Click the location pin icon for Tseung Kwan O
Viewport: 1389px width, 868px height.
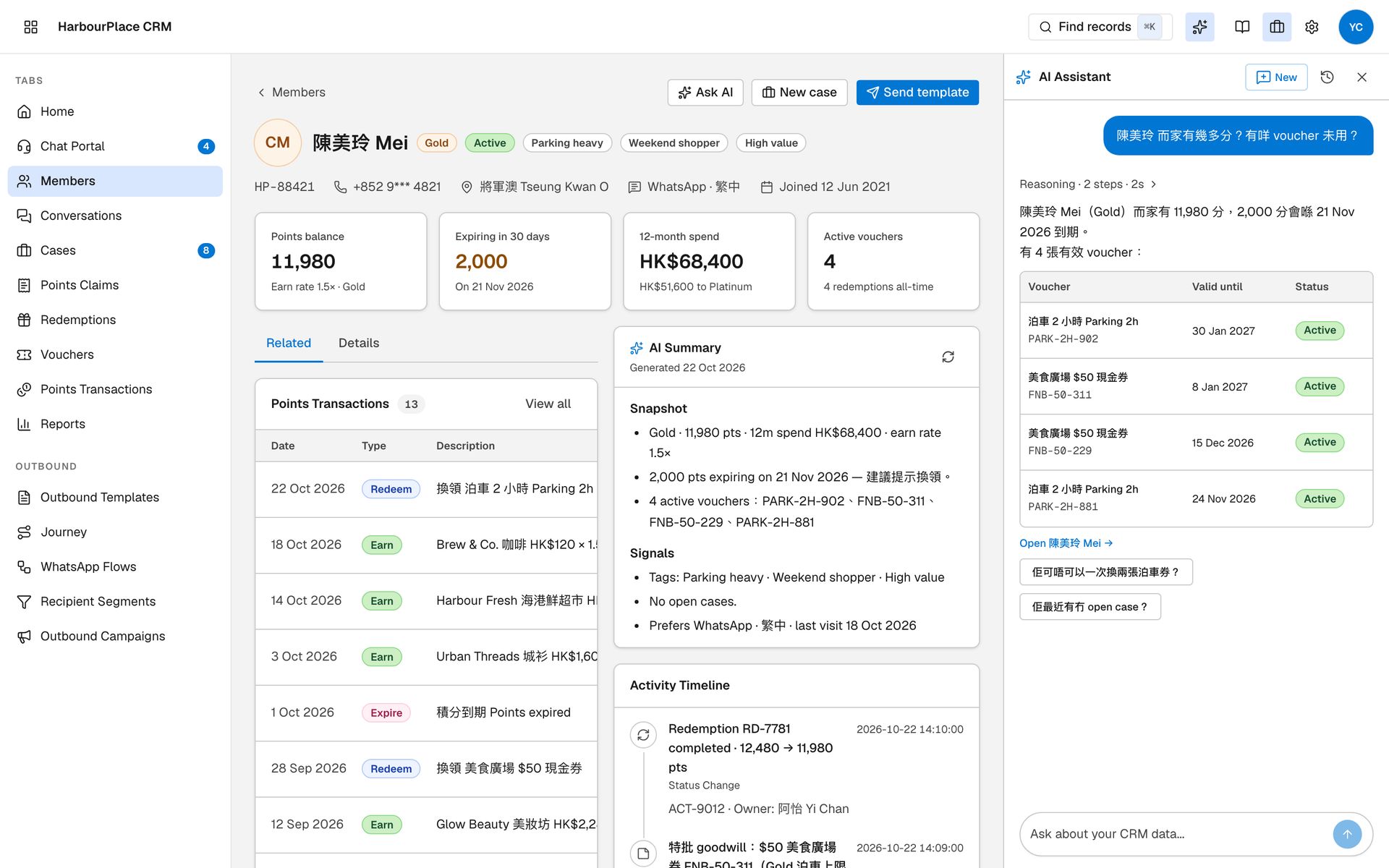pos(467,187)
